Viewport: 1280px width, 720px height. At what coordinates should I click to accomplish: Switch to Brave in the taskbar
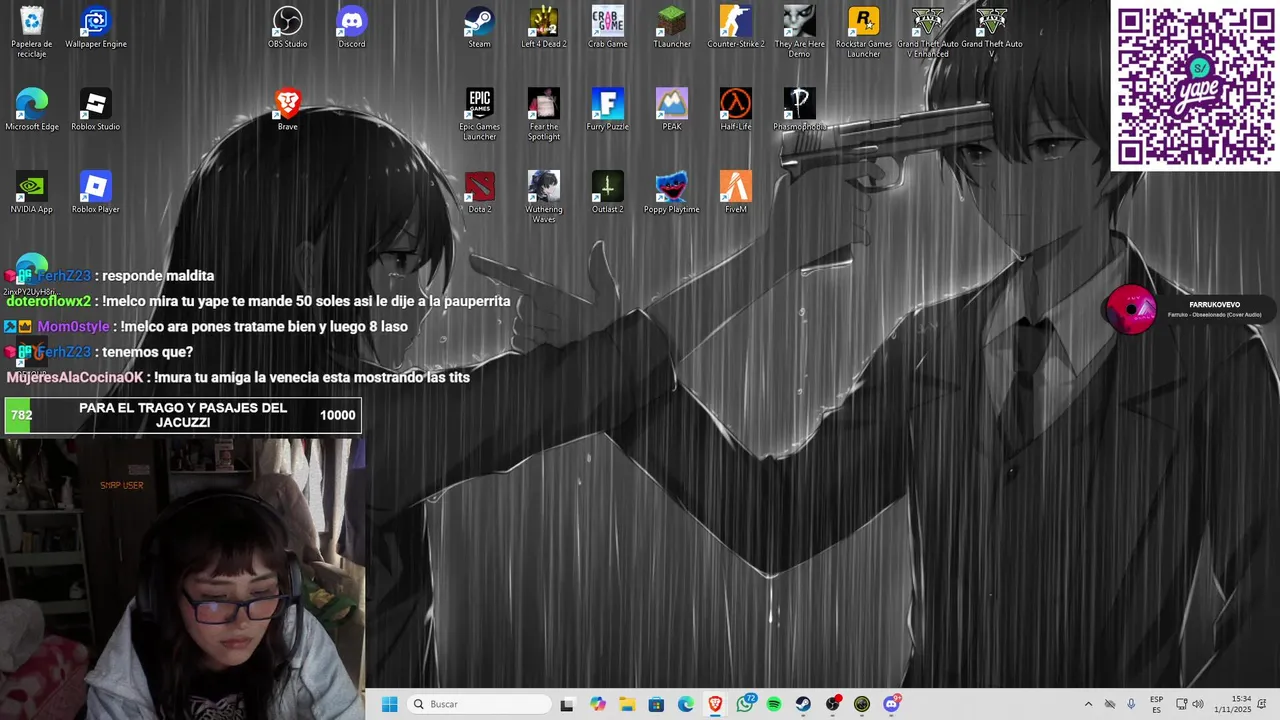(715, 704)
